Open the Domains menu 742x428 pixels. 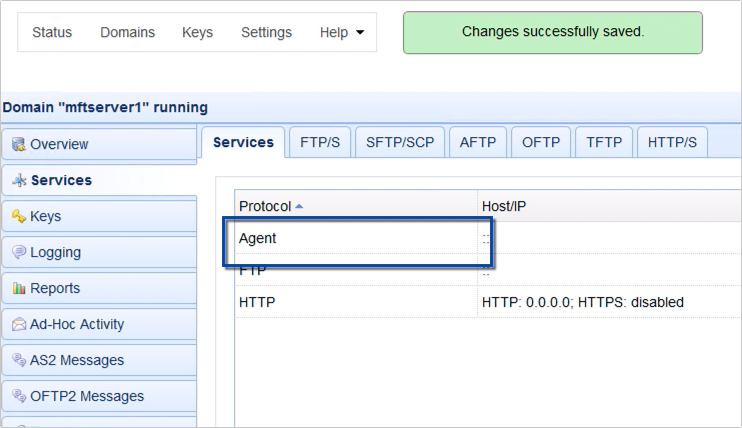coord(127,33)
